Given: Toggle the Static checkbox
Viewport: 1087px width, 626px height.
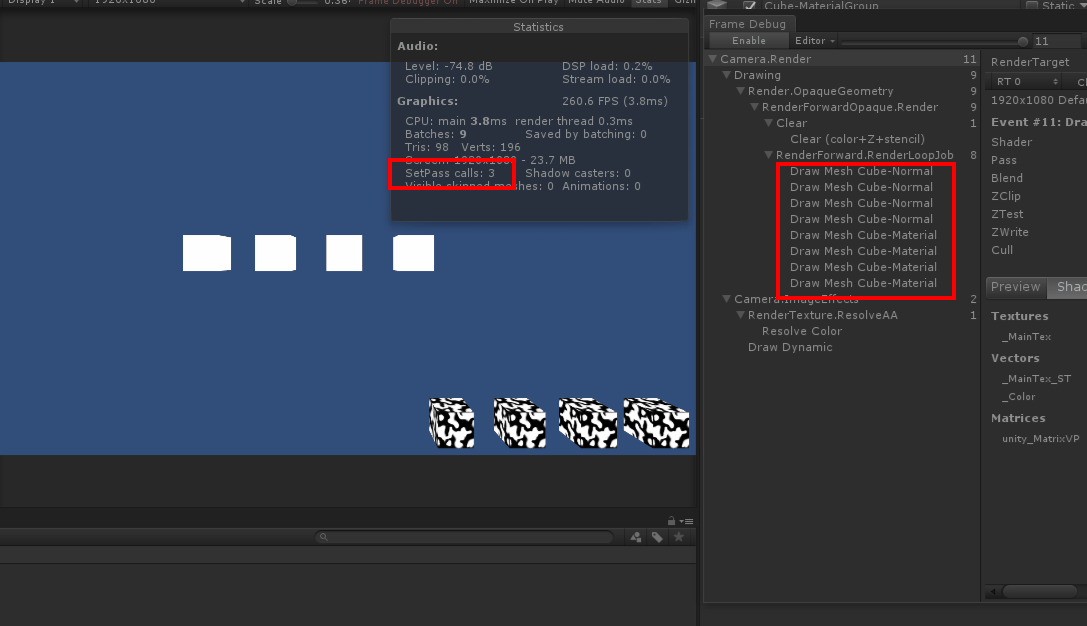Looking at the screenshot, I should coord(1032,5).
